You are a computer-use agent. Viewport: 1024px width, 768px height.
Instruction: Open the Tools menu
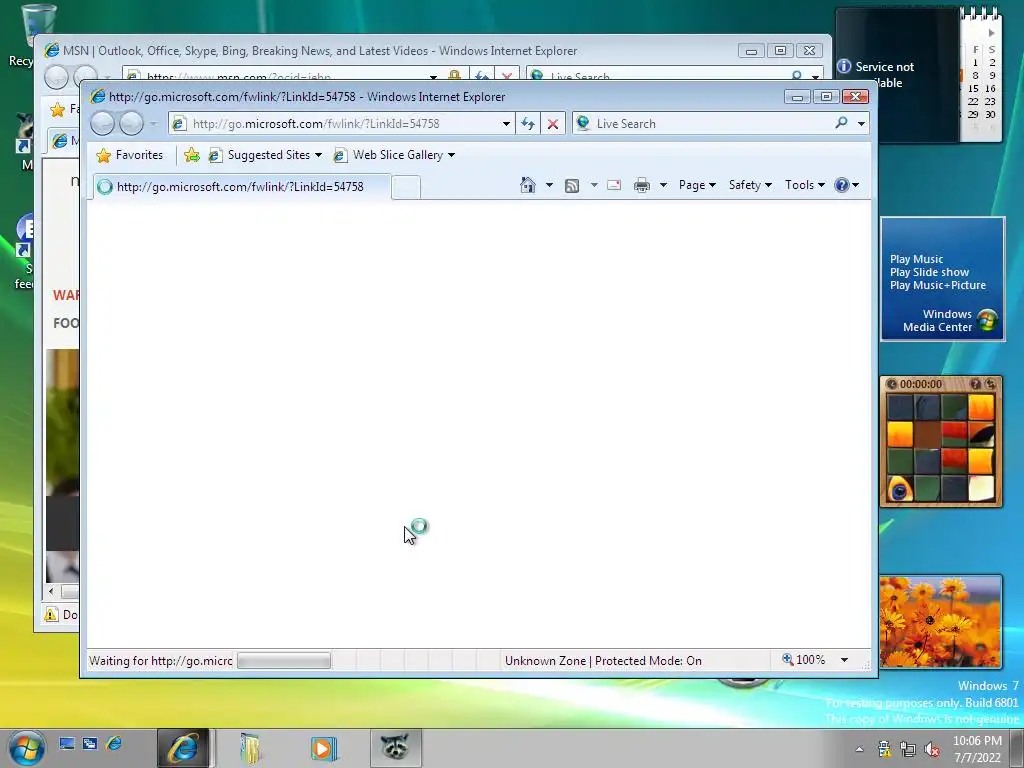(804, 185)
